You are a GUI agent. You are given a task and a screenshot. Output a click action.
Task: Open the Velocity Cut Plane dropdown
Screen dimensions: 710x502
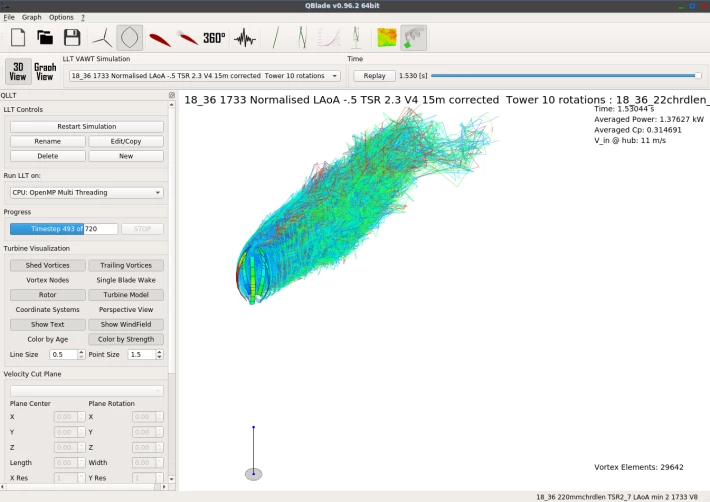pos(86,391)
